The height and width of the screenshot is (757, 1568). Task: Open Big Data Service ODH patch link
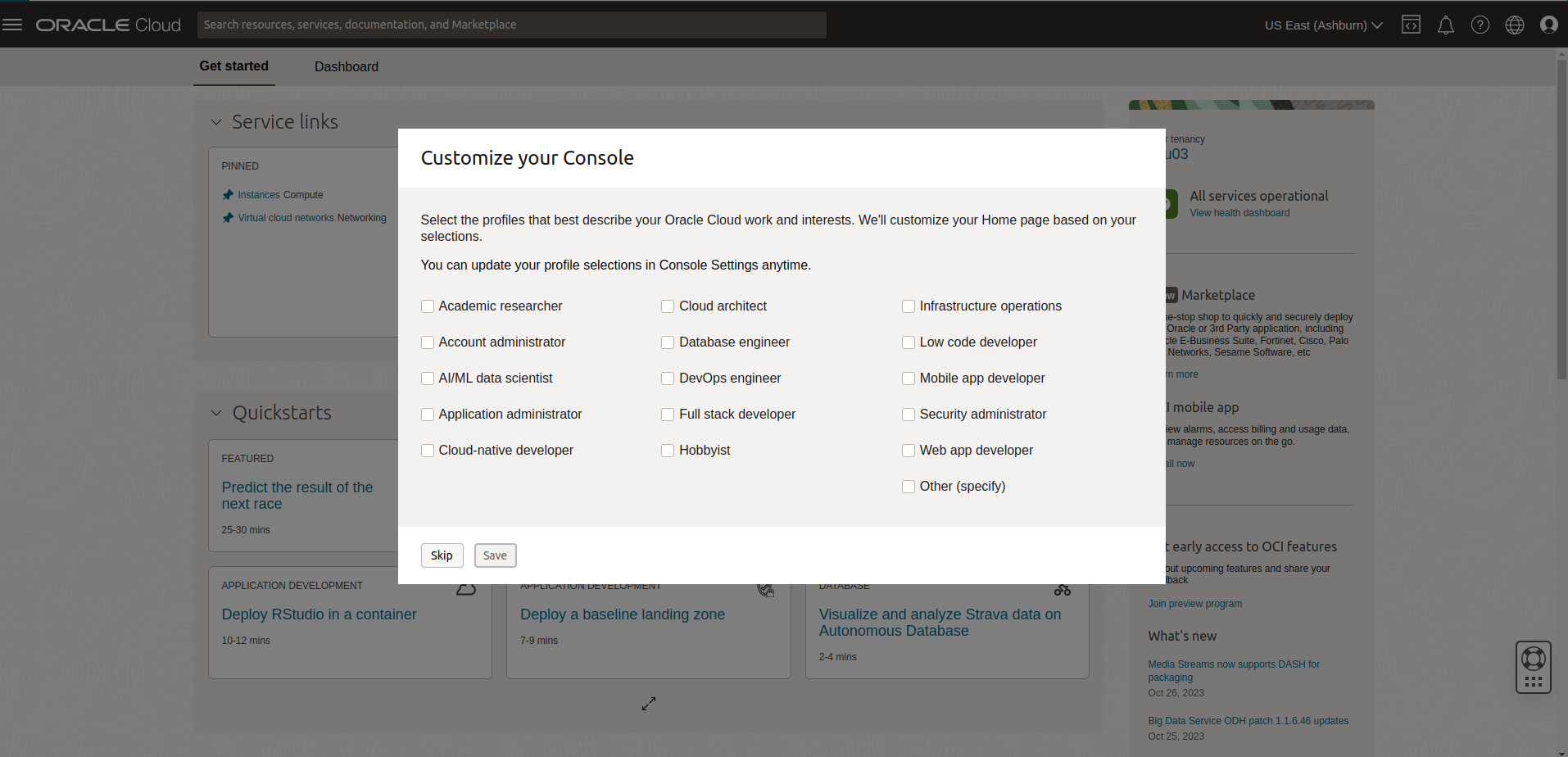pyautogui.click(x=1249, y=721)
